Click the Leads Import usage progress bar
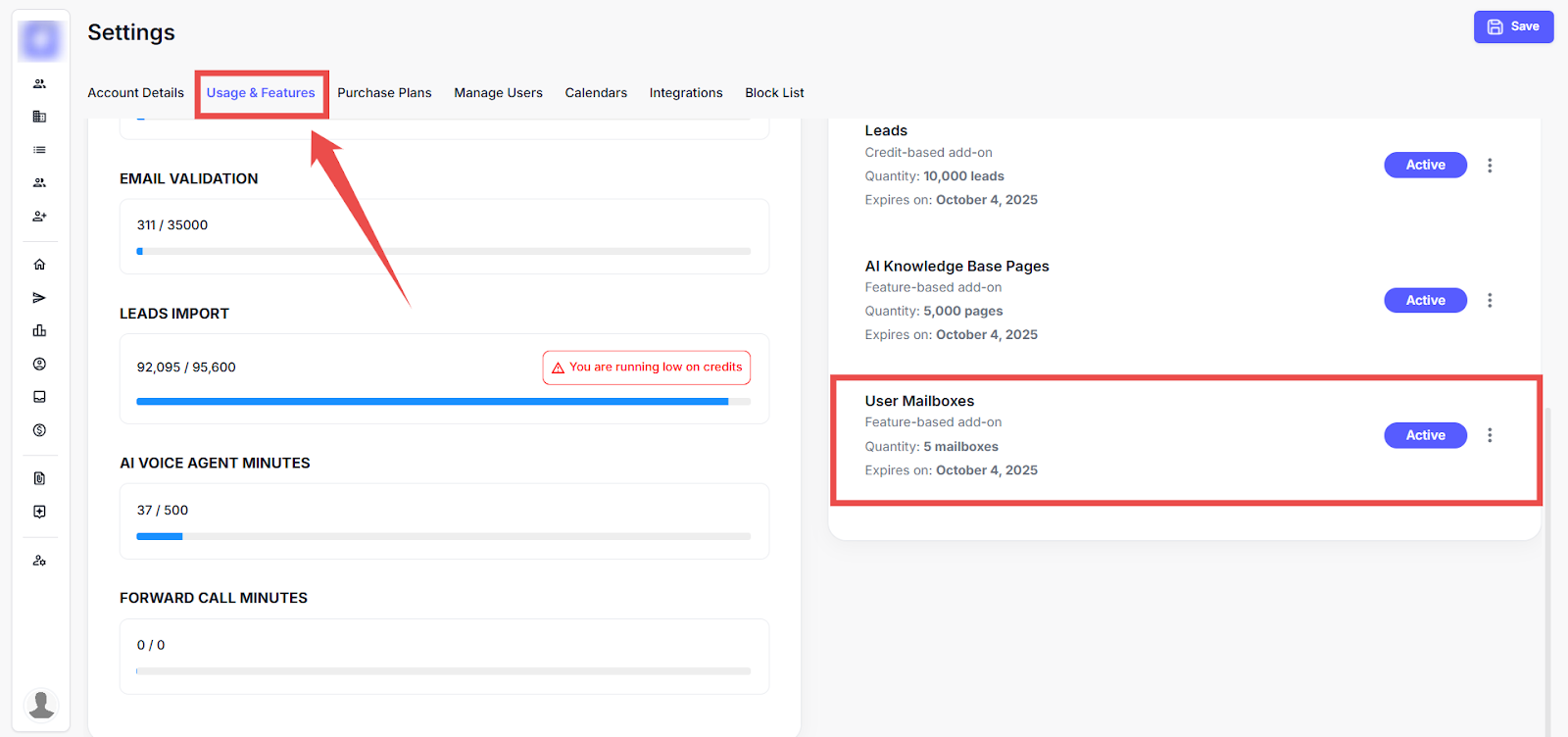Screen dimensions: 1568x737 click(x=443, y=402)
